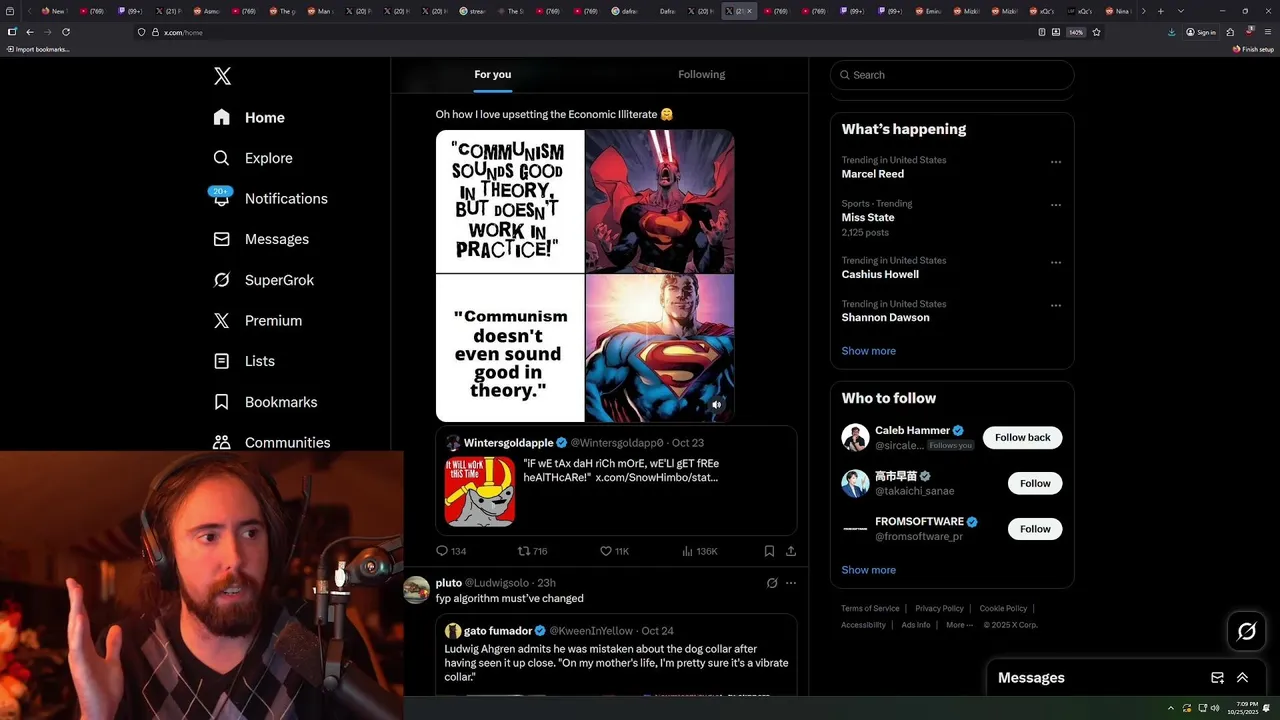This screenshot has width=1280, height=720.
Task: Repost the post with 716 reposts
Action: pos(532,551)
